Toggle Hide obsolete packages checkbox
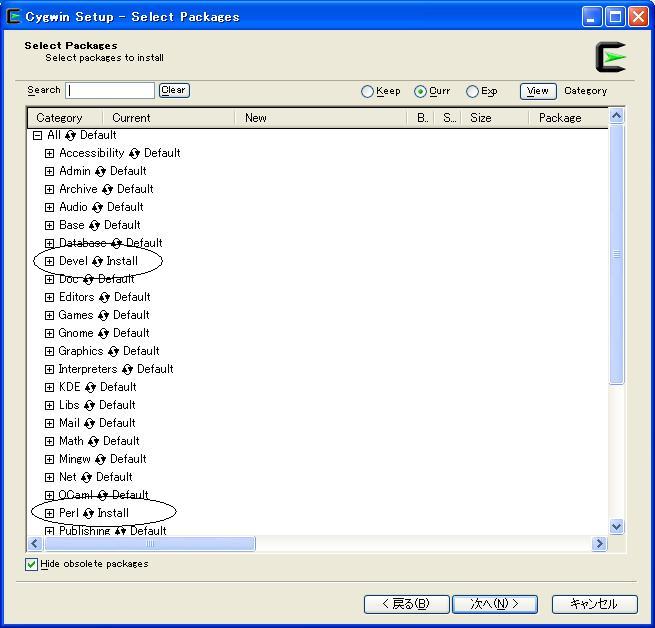 (31, 564)
